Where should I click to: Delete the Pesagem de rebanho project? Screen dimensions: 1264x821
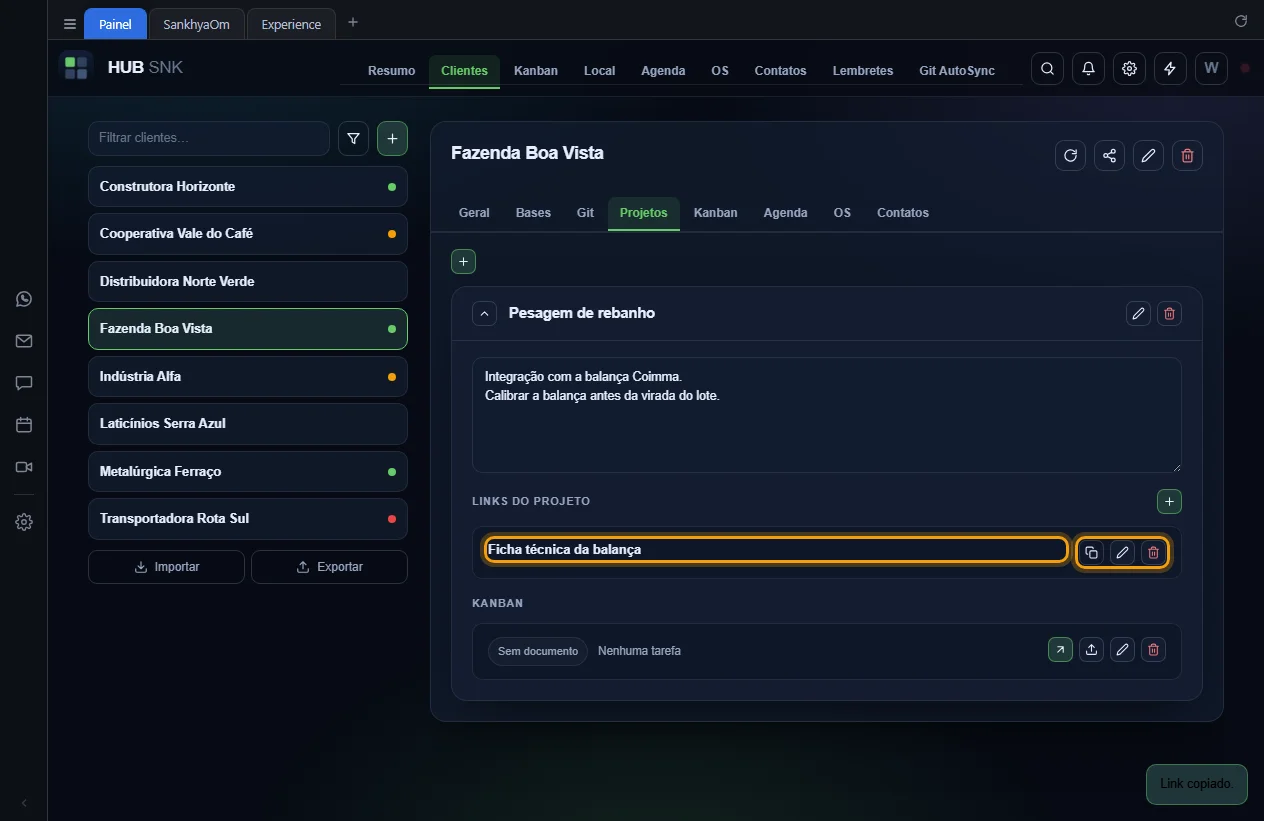1169,314
